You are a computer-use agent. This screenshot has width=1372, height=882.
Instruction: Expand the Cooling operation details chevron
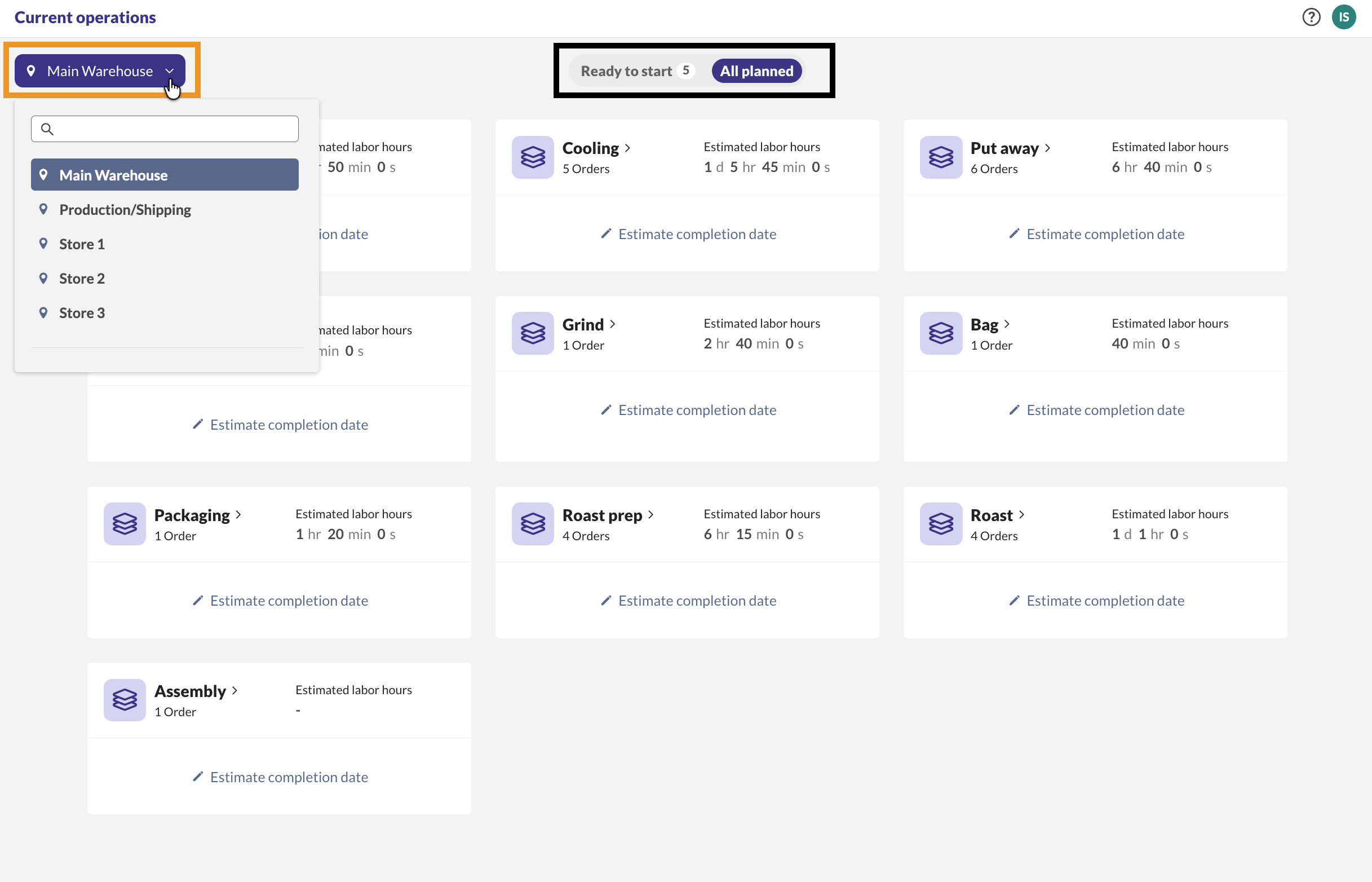tap(629, 148)
